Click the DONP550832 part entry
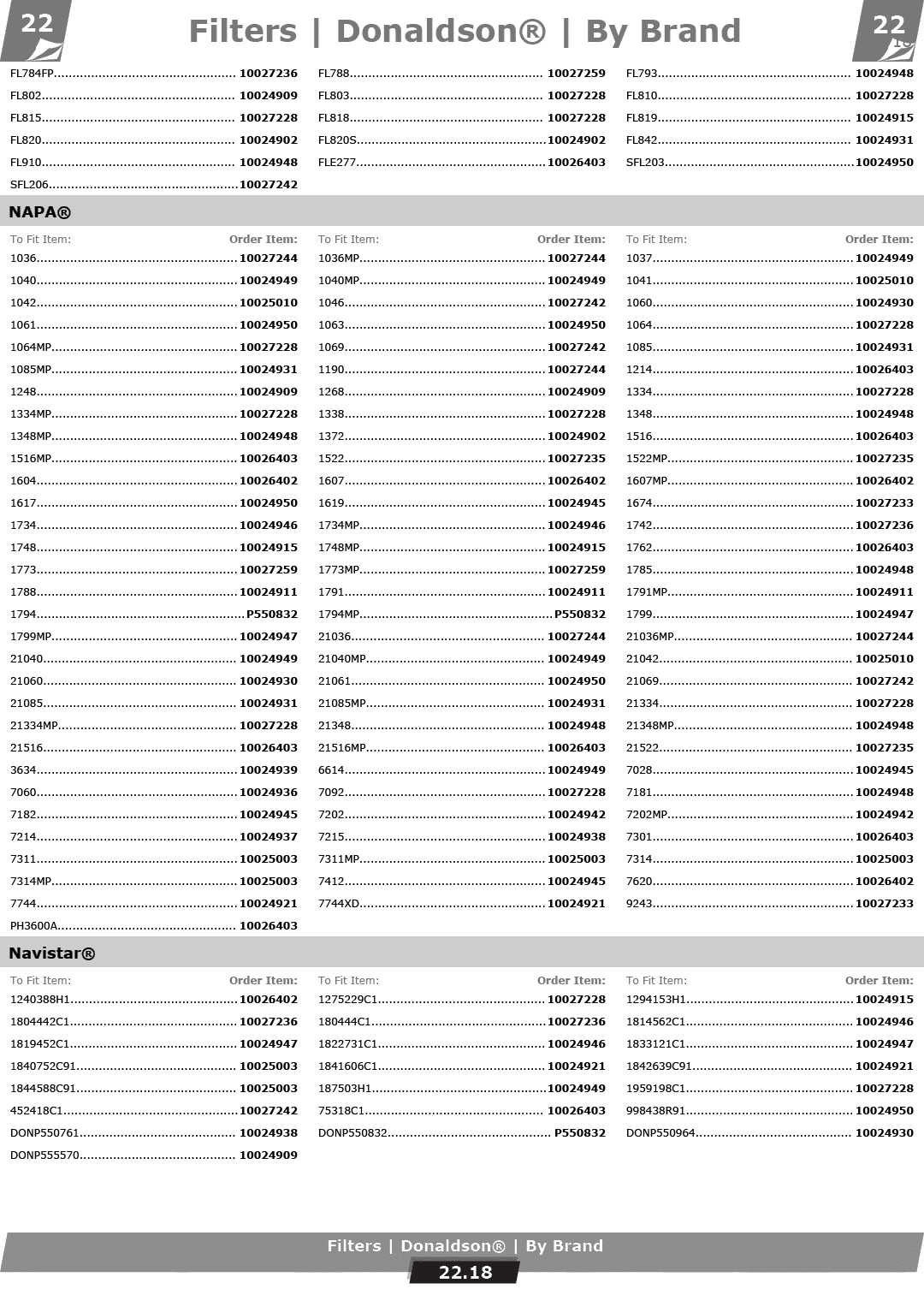Image resolution: width=924 pixels, height=1289 pixels. pyautogui.click(x=352, y=1132)
